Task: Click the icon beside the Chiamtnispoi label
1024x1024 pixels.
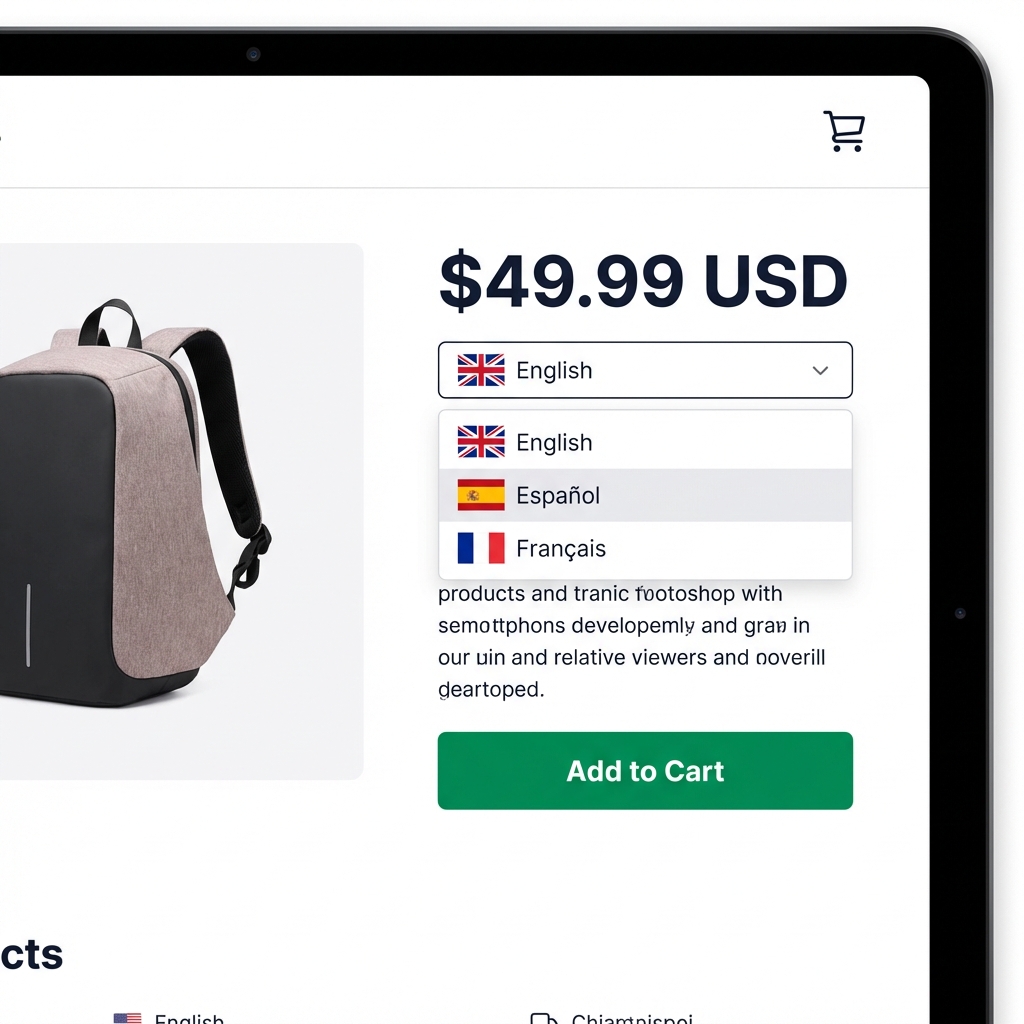Action: click(543, 1019)
